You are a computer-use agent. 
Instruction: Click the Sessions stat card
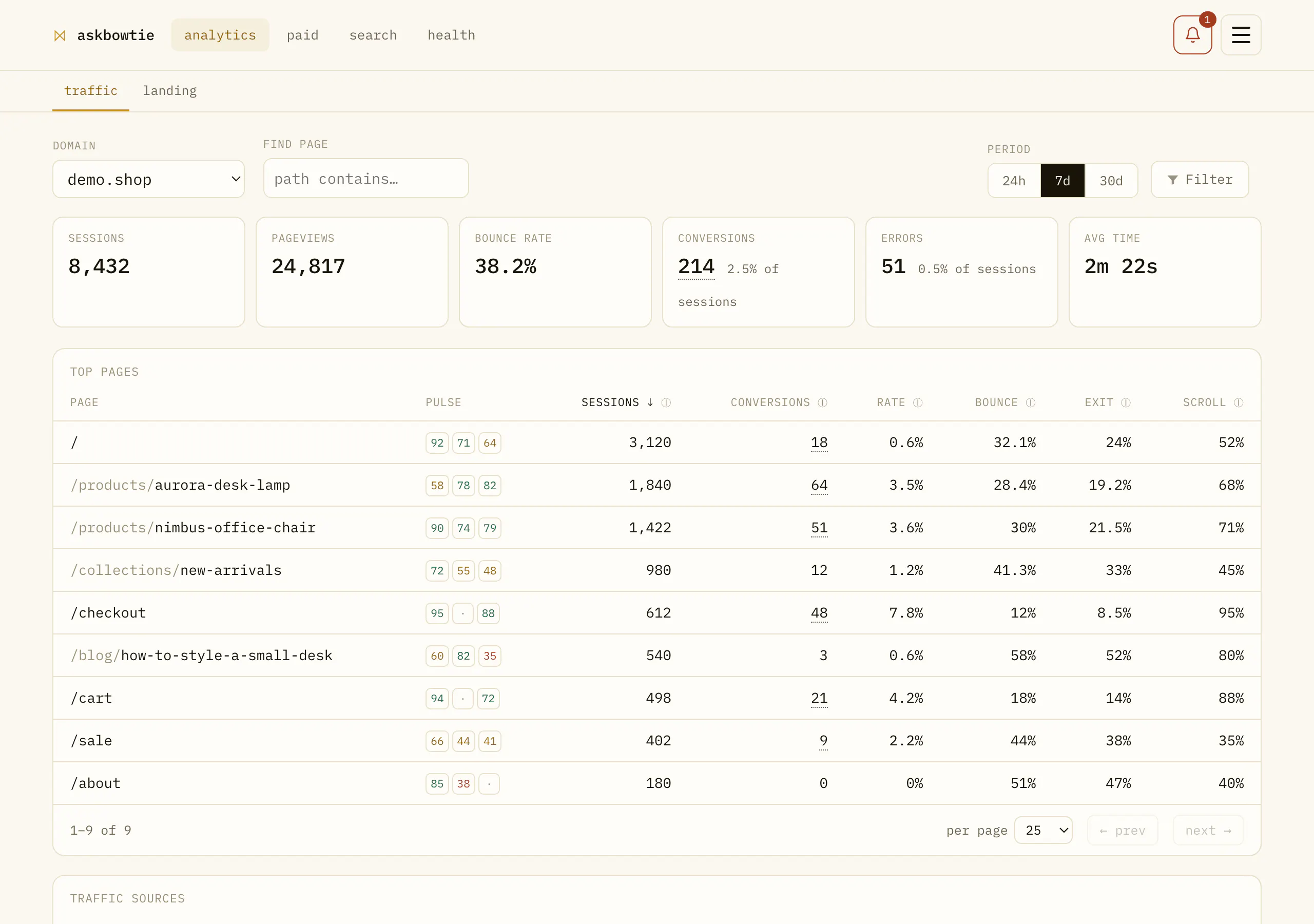click(x=148, y=272)
